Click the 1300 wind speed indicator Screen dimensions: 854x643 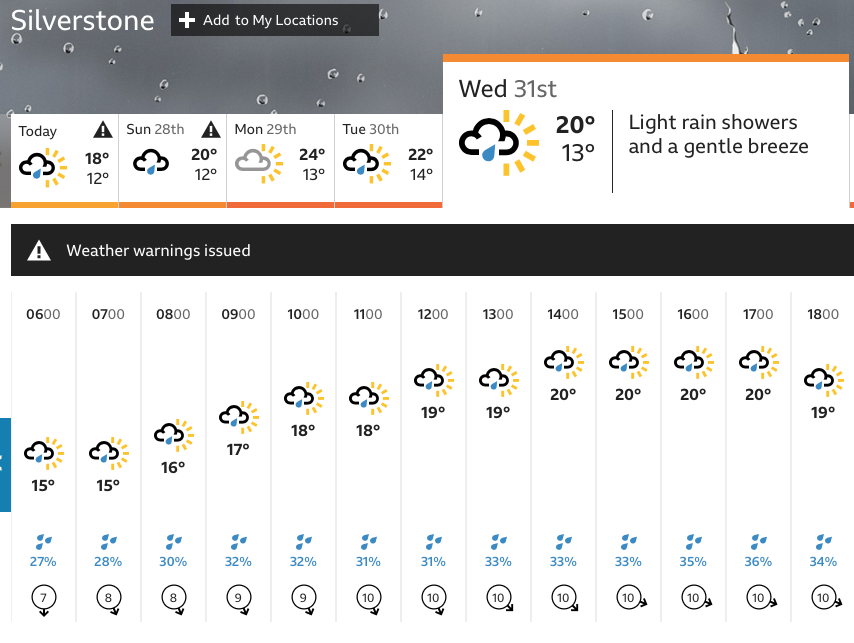point(498,599)
